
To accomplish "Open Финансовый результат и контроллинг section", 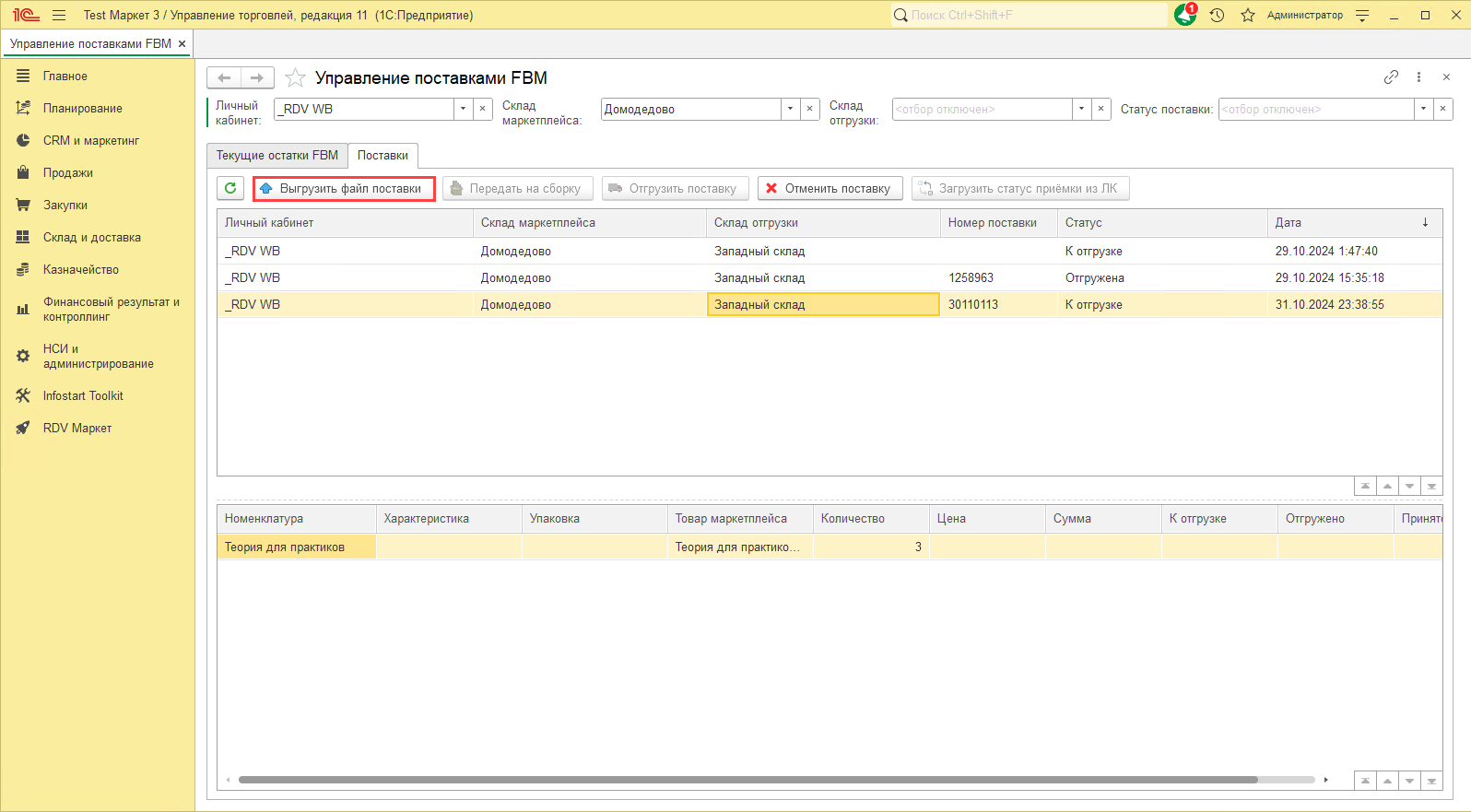I will click(x=112, y=310).
